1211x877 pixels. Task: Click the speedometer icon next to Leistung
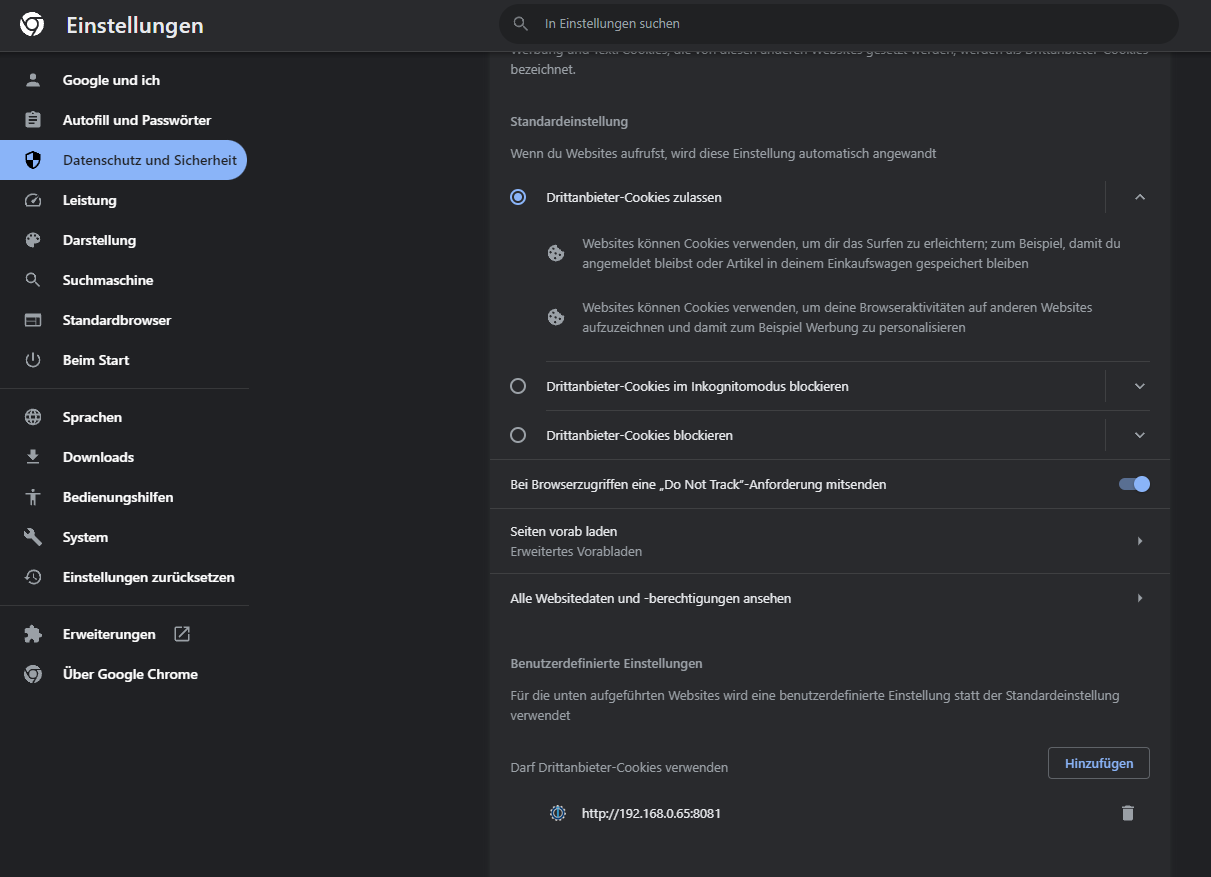coord(33,200)
